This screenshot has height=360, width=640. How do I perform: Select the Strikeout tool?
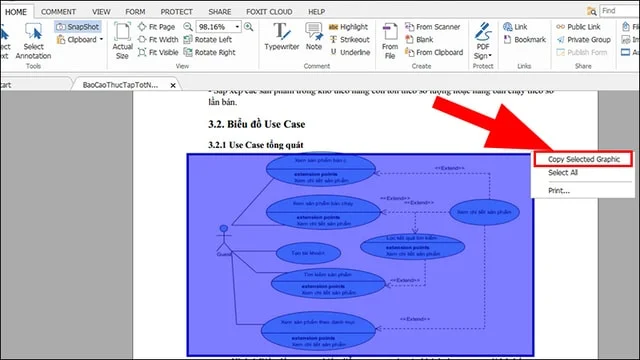(x=349, y=40)
